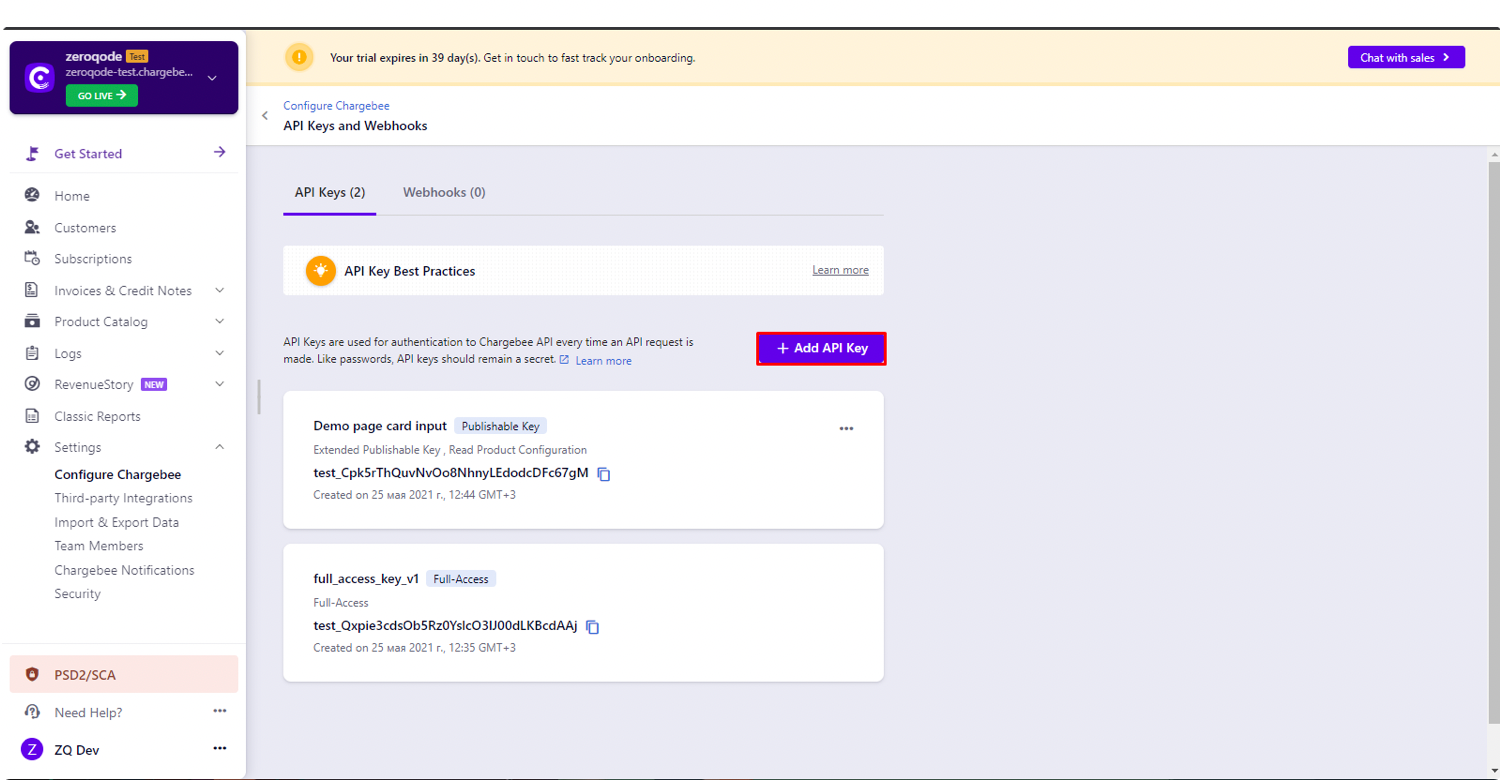Open Get Started in sidebar
This screenshot has width=1500, height=780.
pyautogui.click(x=88, y=154)
